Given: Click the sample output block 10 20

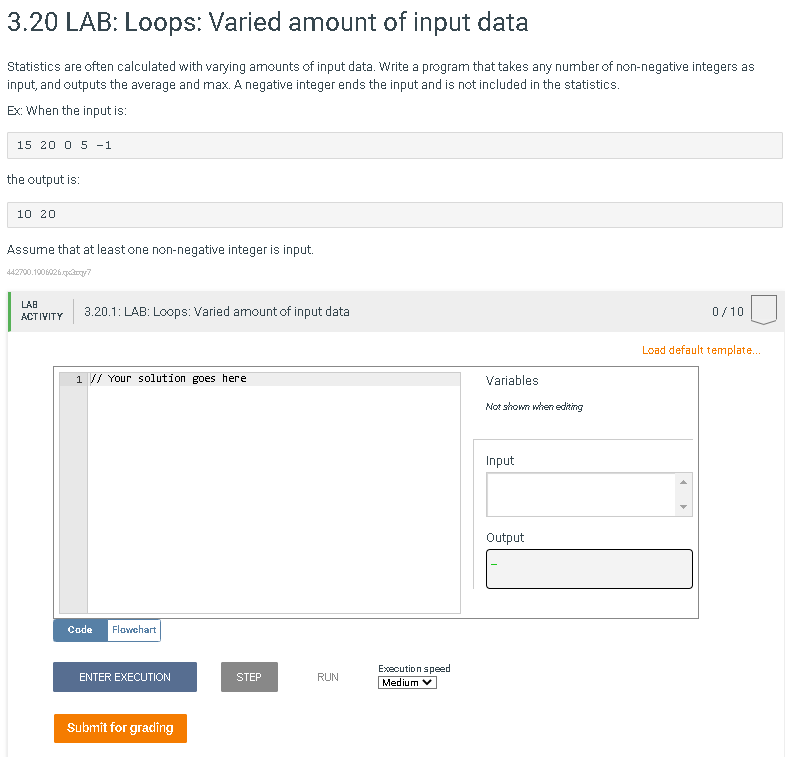Looking at the screenshot, I should tap(395, 215).
